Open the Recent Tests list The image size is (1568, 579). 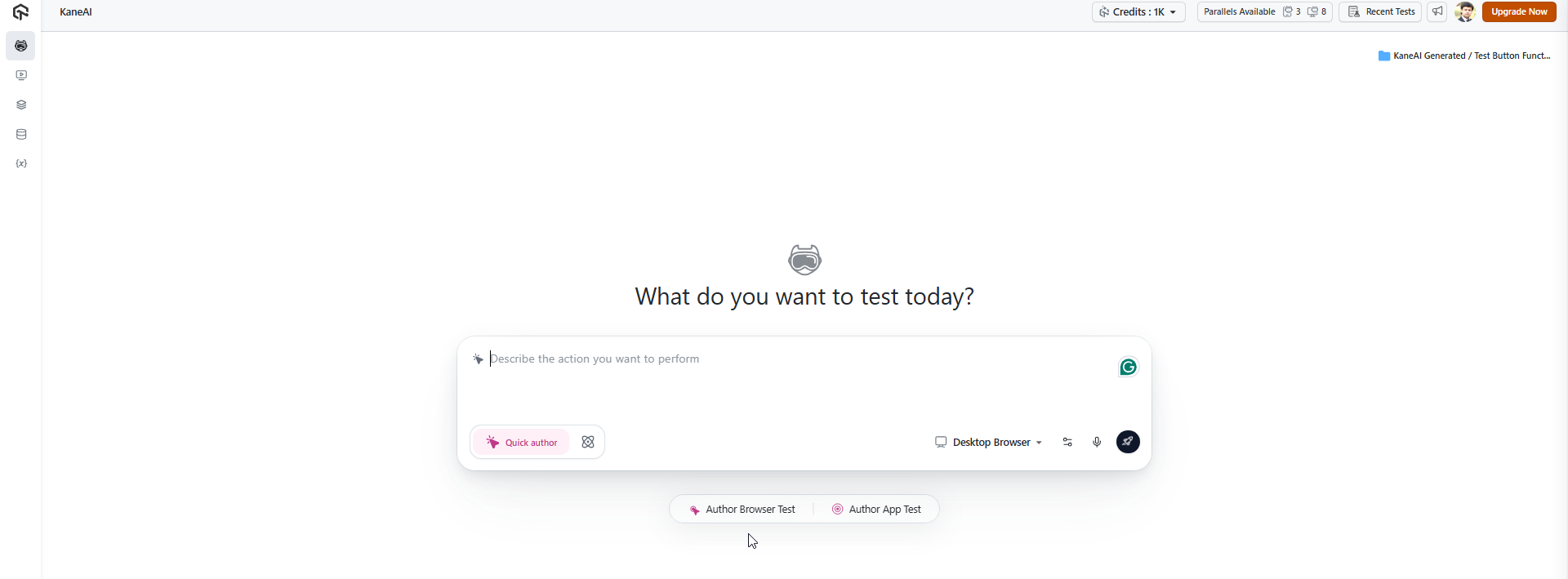point(1381,11)
